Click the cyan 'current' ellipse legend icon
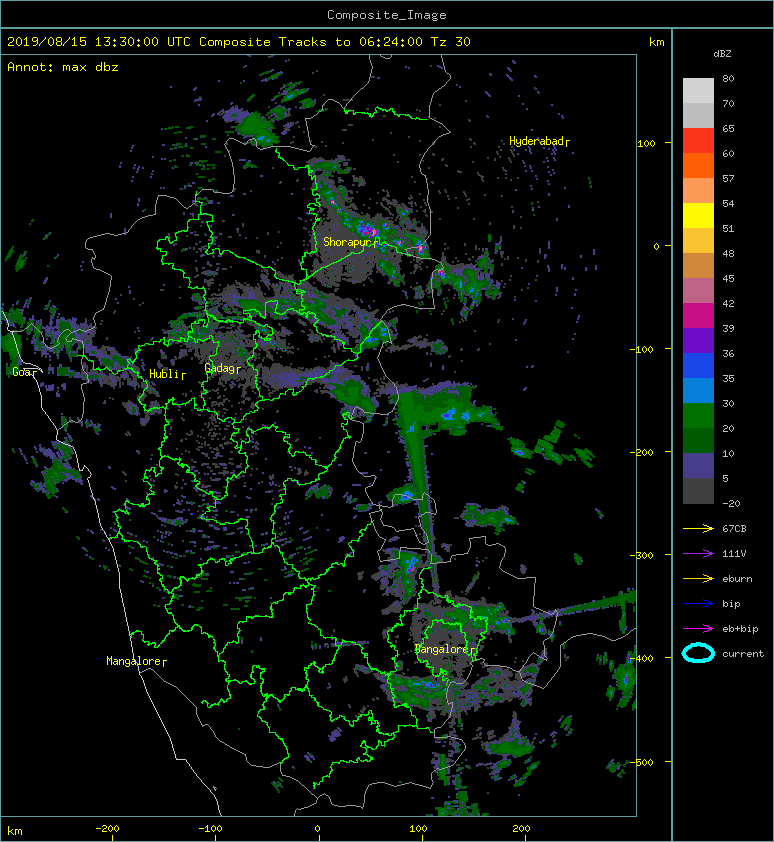Viewport: 774px width, 842px height. [x=698, y=653]
